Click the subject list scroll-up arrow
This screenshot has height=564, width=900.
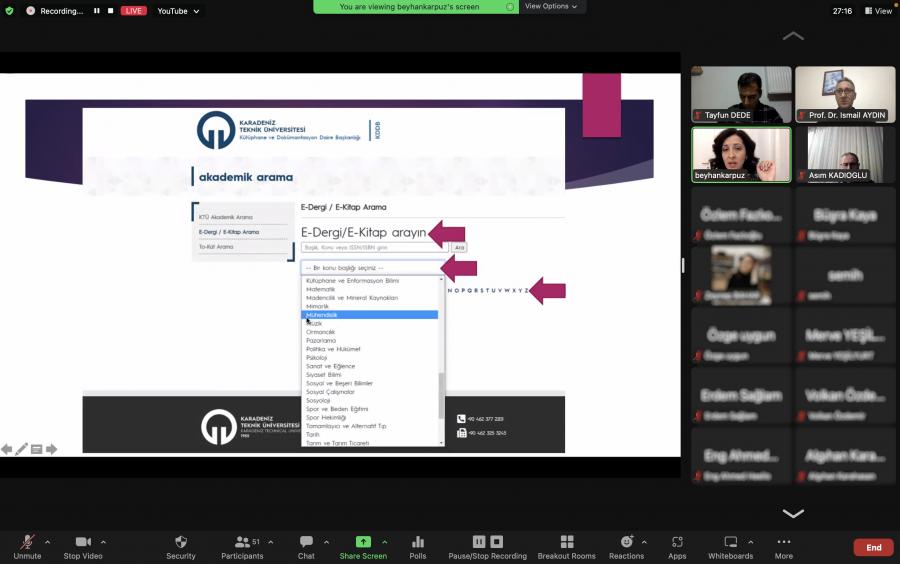point(441,279)
